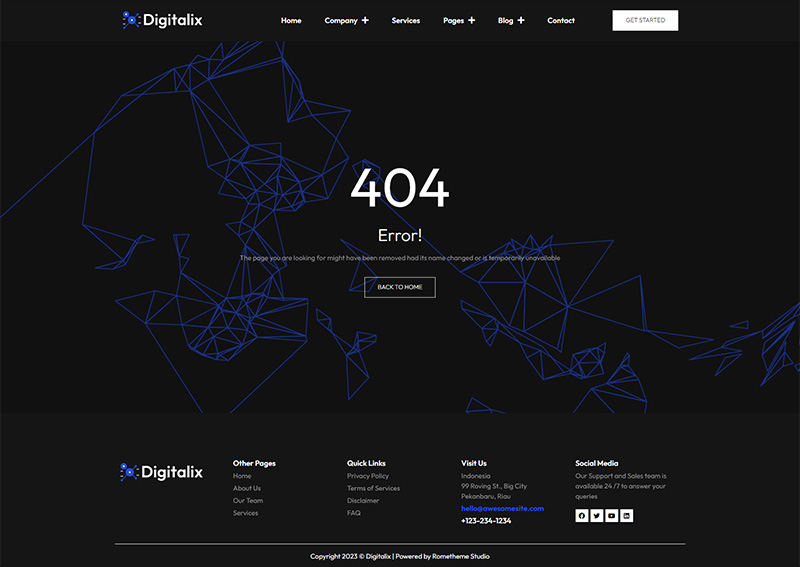Expand the Company menu plus icon

365,20
